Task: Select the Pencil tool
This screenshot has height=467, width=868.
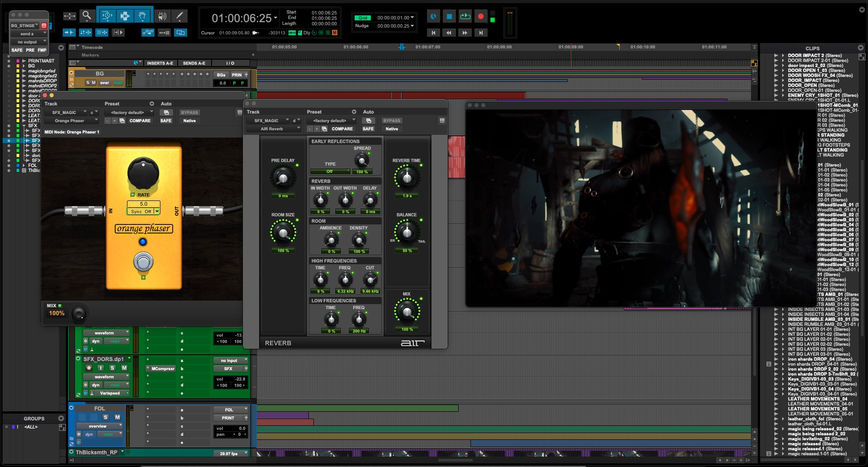Action: (179, 16)
